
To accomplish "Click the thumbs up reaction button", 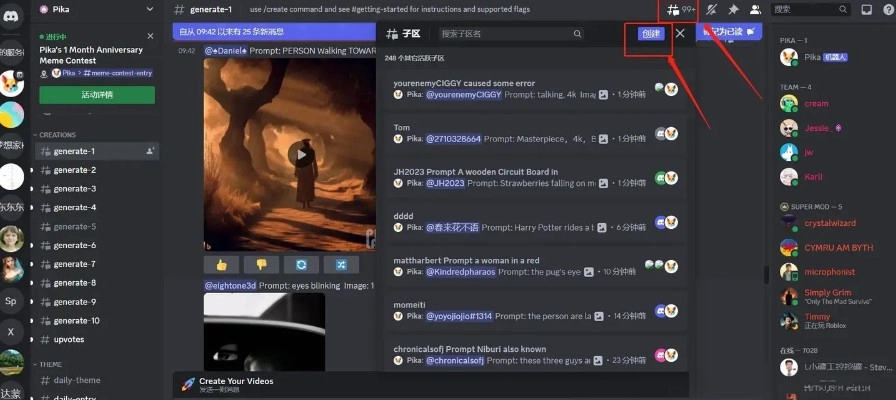I will coord(220,264).
